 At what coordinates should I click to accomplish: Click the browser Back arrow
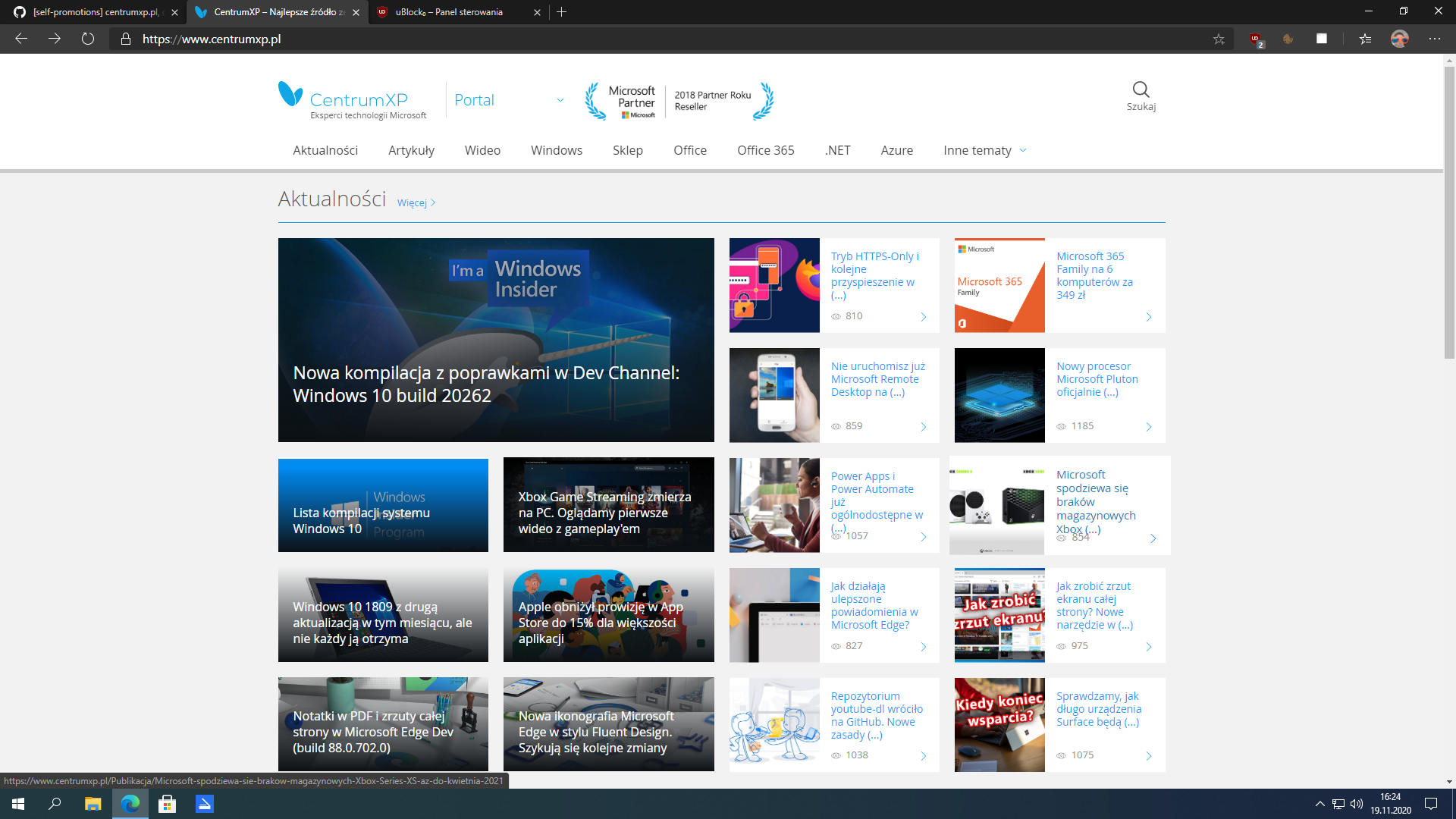[x=21, y=39]
